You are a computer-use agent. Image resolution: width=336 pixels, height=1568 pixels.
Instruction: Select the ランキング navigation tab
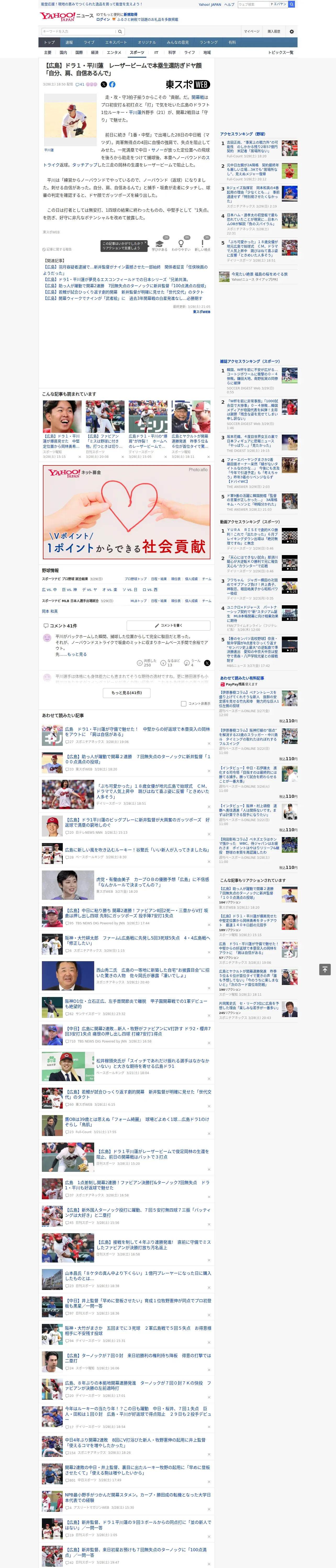(209, 43)
